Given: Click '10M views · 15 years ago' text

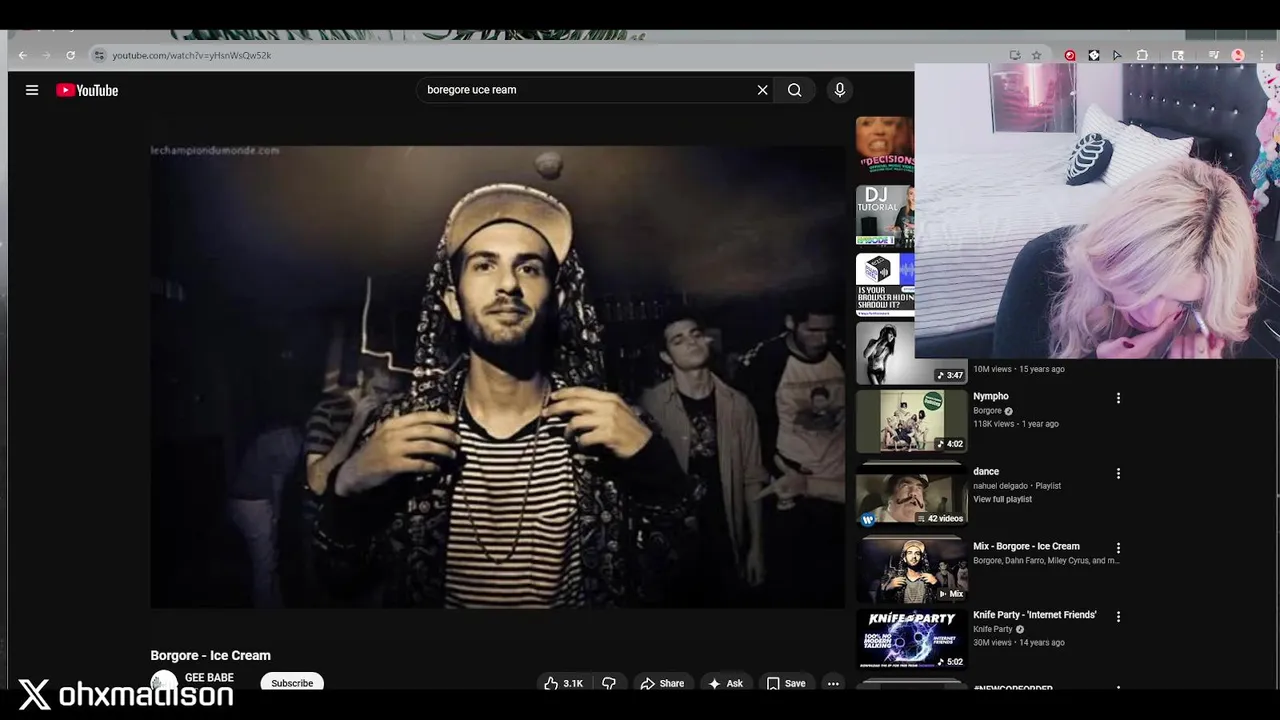Looking at the screenshot, I should pos(1019,369).
